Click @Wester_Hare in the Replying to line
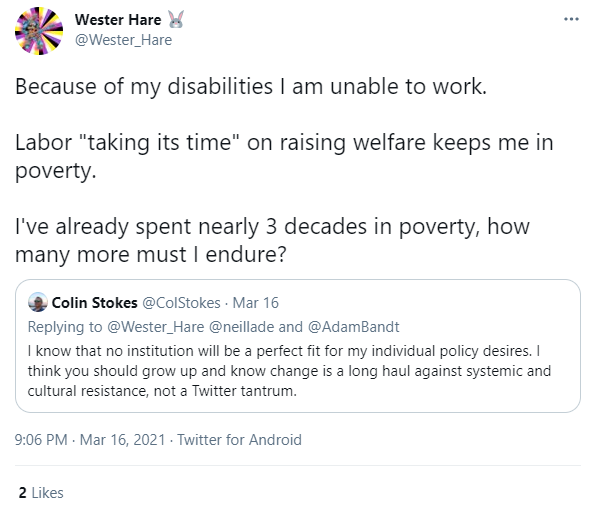 [x=156, y=327]
